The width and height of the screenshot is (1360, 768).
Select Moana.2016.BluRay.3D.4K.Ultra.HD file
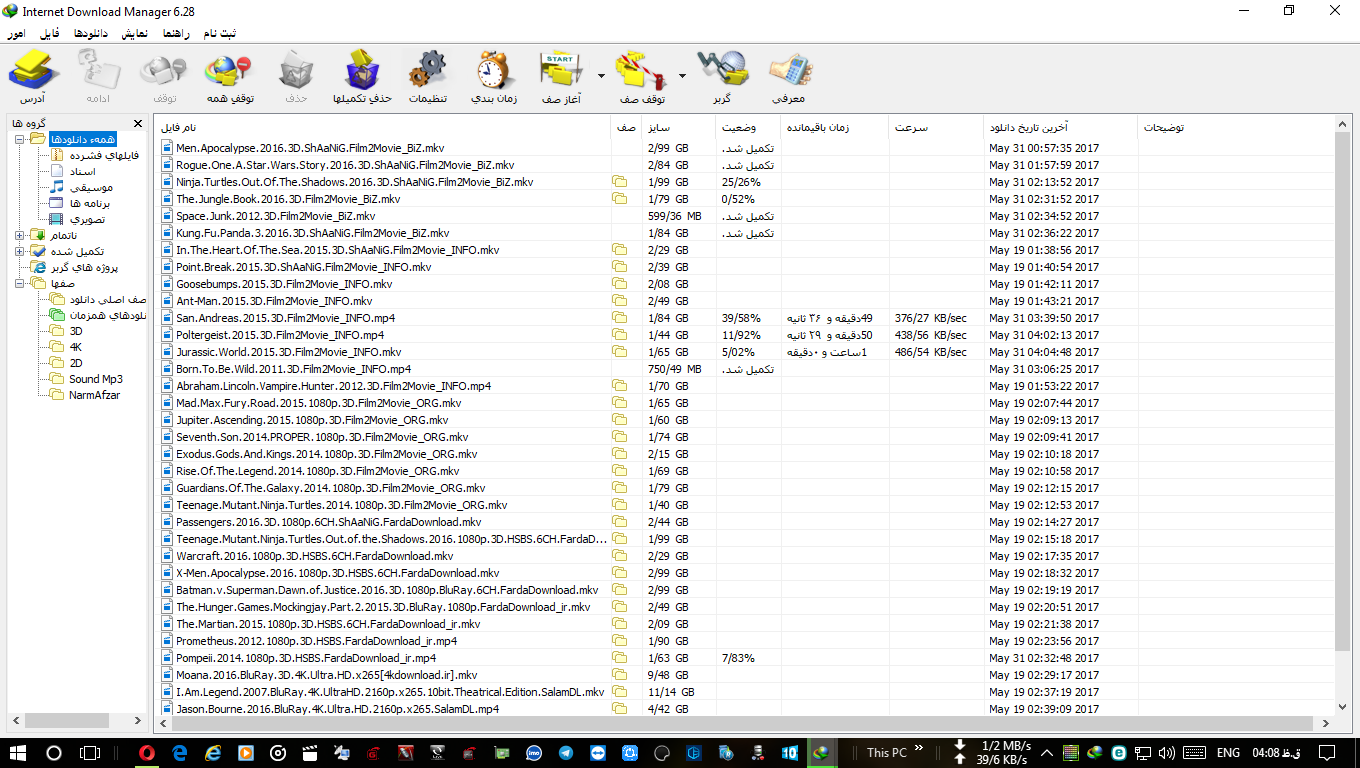coord(744,675)
